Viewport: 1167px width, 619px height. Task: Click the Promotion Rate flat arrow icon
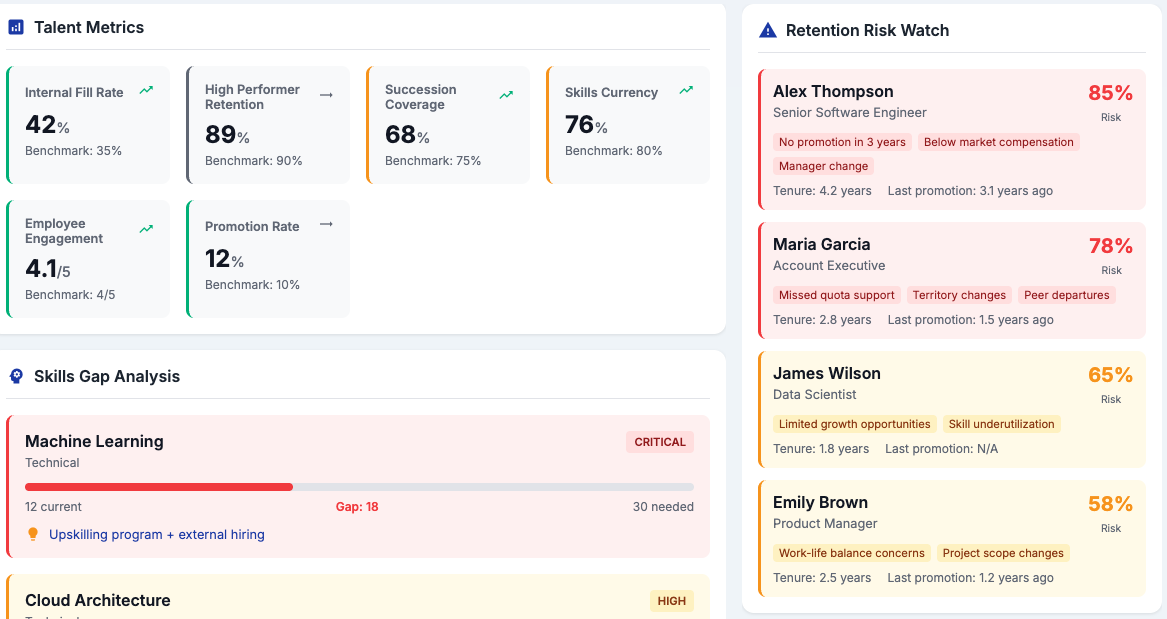326,224
